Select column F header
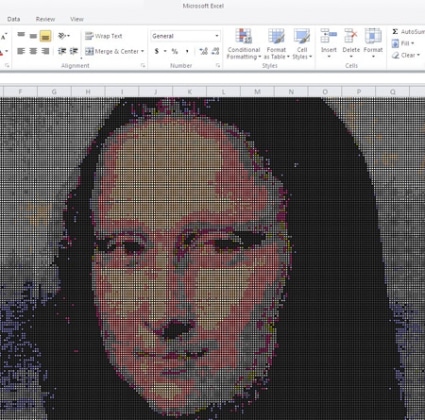Viewport: 425px width, 420px height. (x=20, y=92)
